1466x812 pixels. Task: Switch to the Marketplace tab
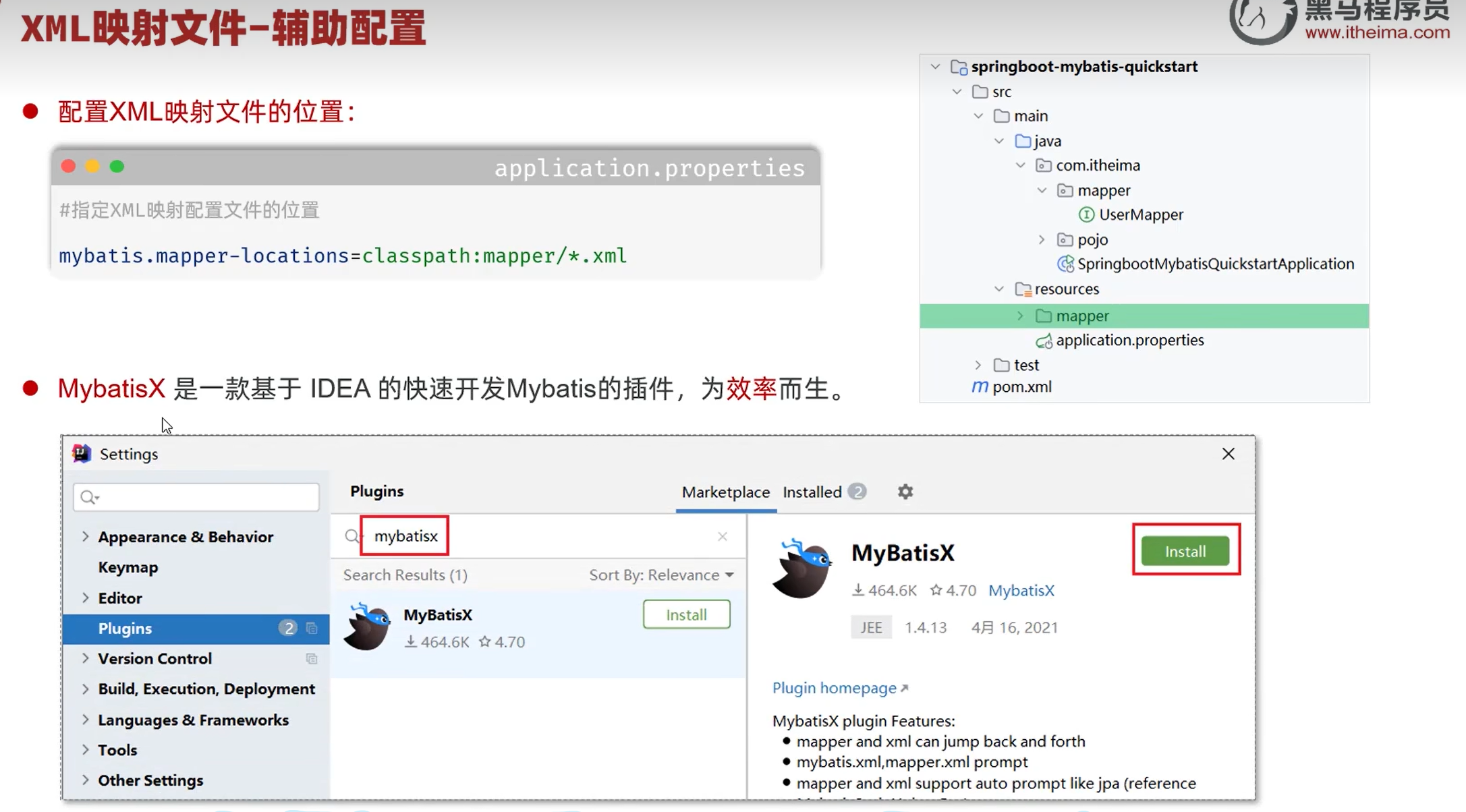(726, 492)
